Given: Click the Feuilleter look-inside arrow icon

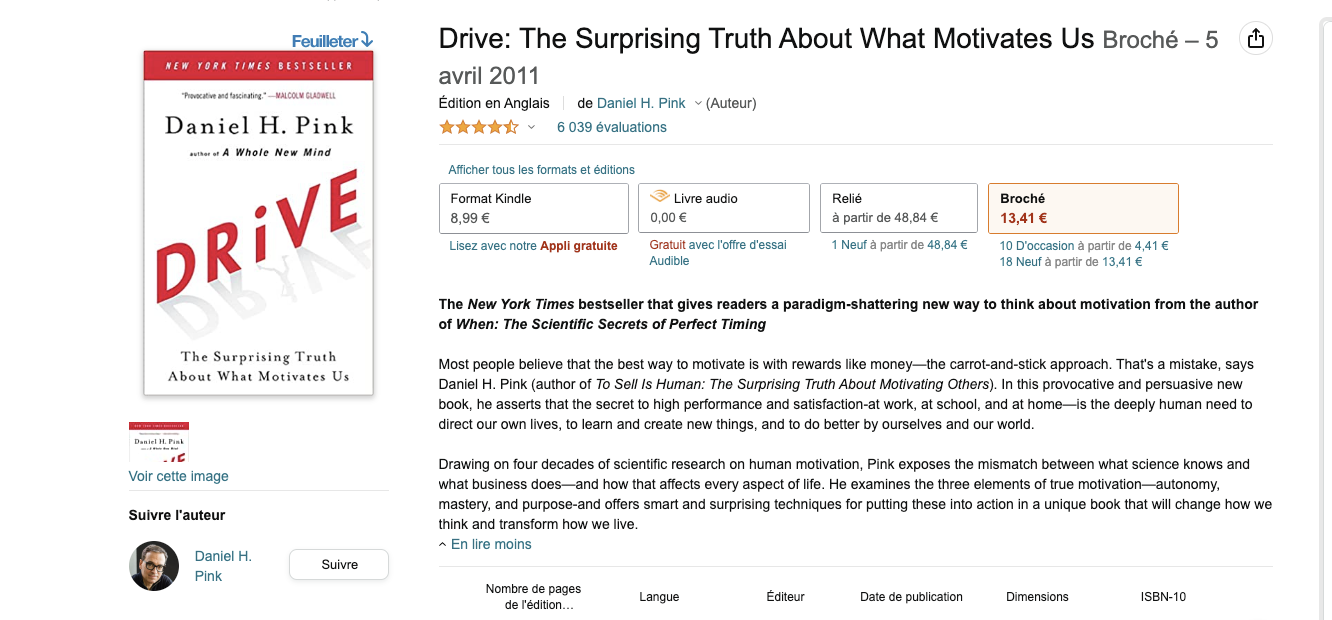Looking at the screenshot, I should pos(366,40).
